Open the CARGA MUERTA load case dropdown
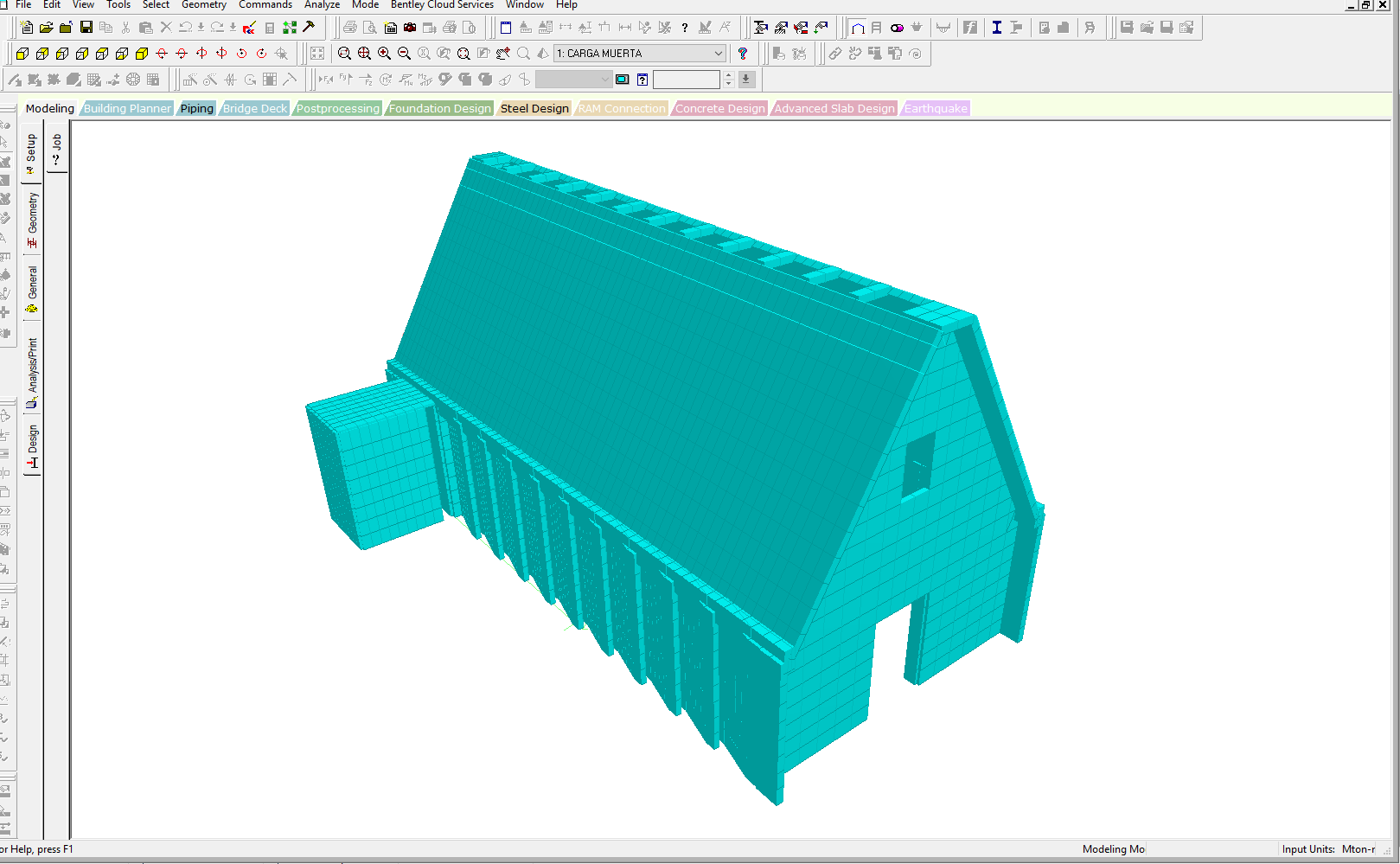The image size is (1400, 864). point(640,54)
